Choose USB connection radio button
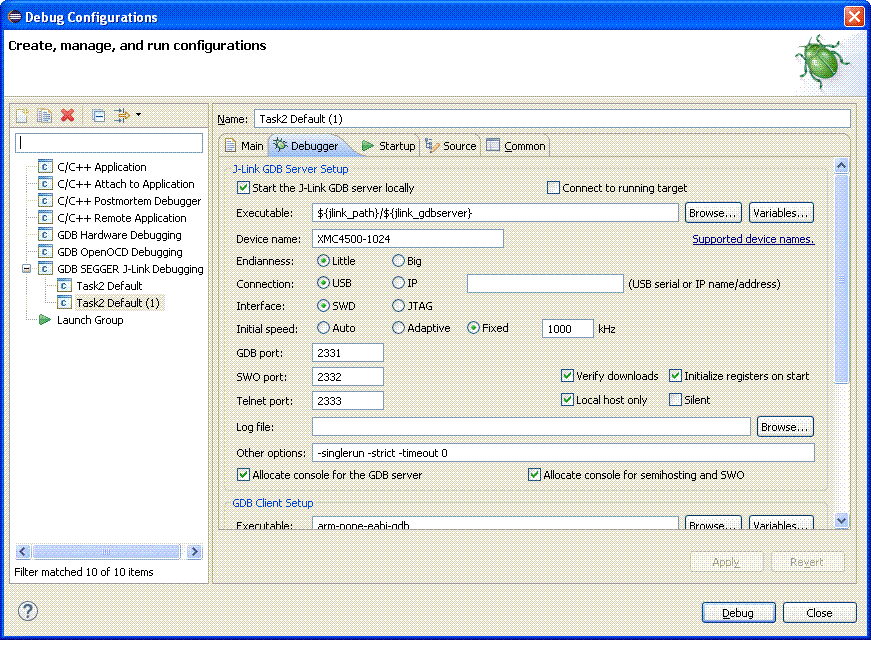 click(x=323, y=283)
